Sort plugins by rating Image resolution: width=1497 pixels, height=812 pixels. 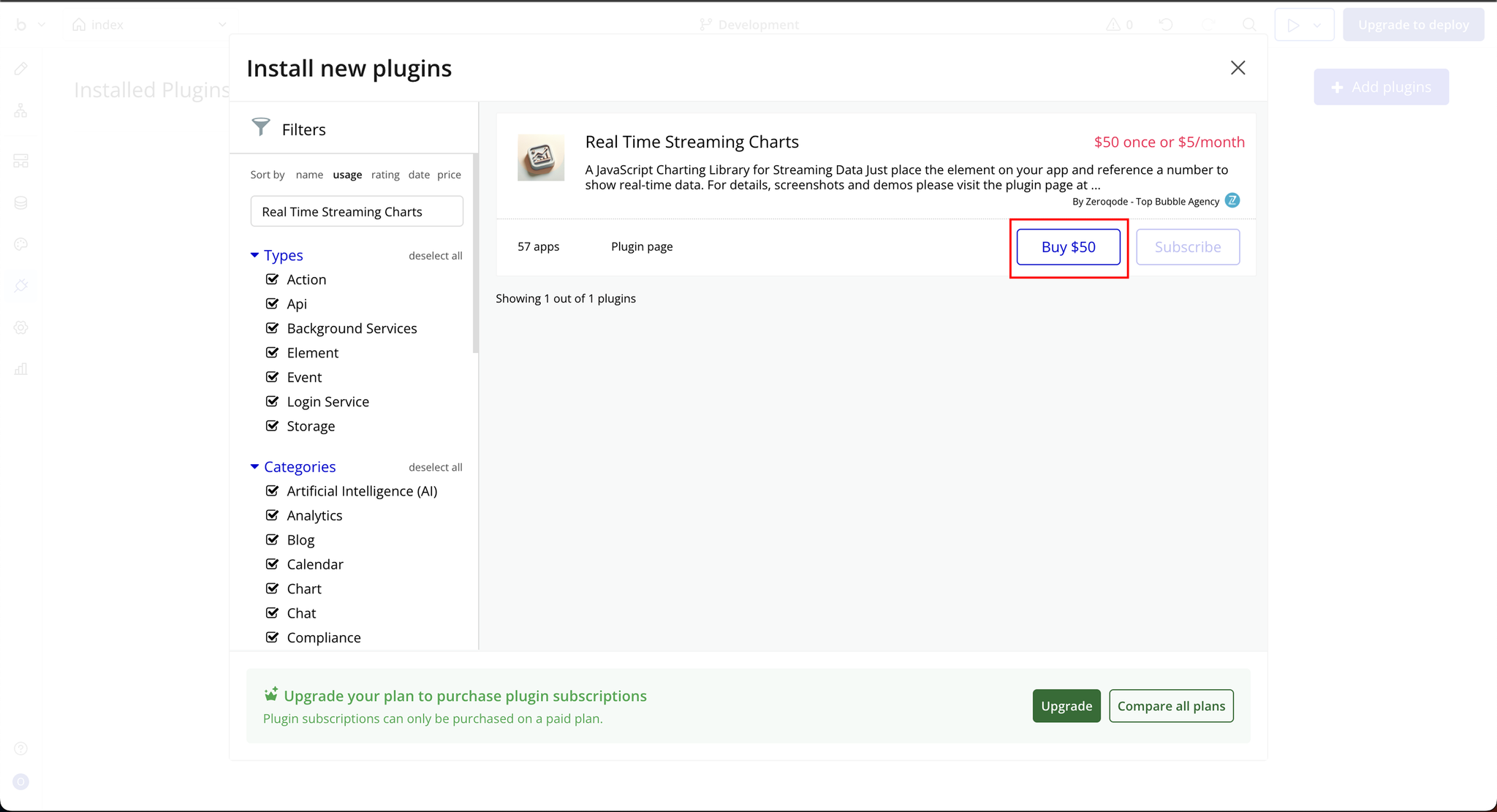coord(385,175)
